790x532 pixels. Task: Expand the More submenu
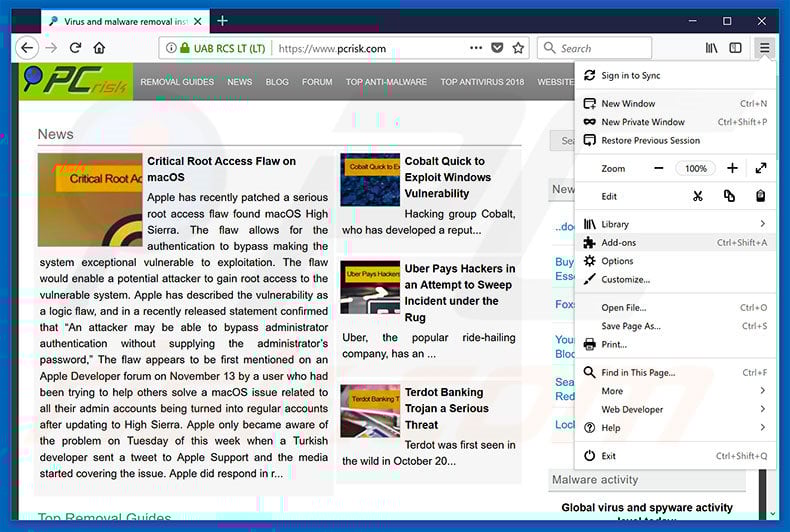pyautogui.click(x=674, y=391)
